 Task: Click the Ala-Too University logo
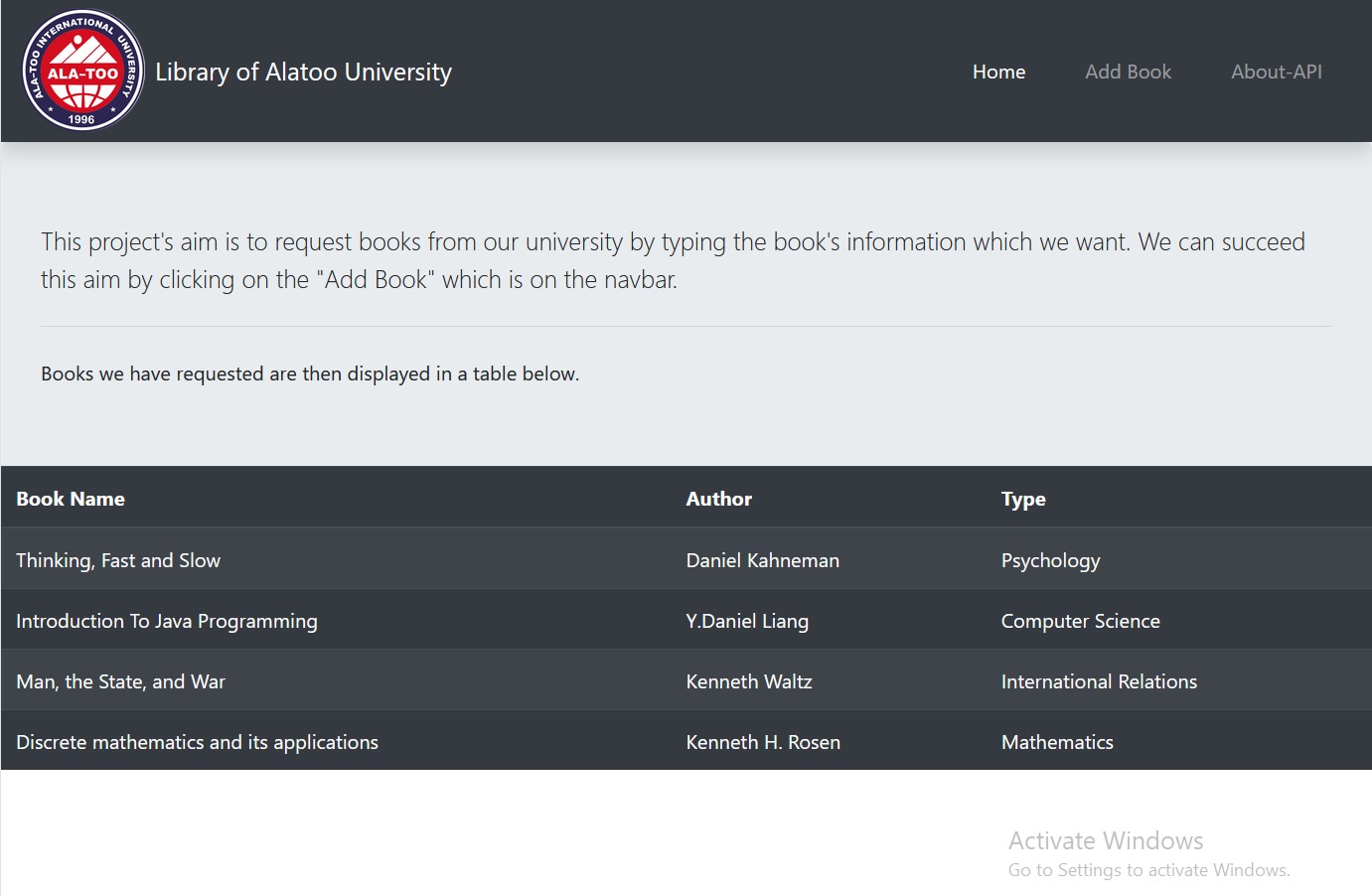(x=83, y=71)
